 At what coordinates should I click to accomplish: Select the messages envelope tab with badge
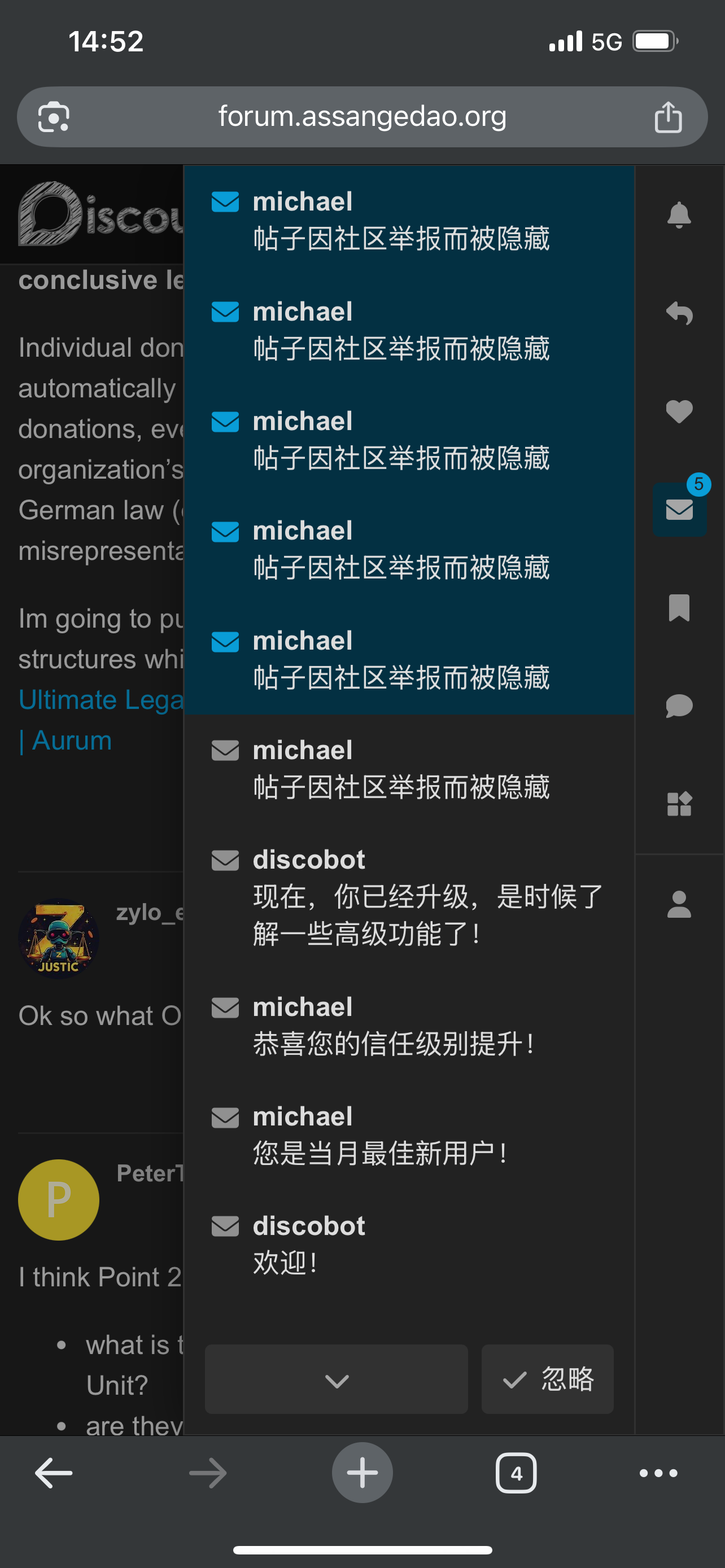tap(679, 510)
